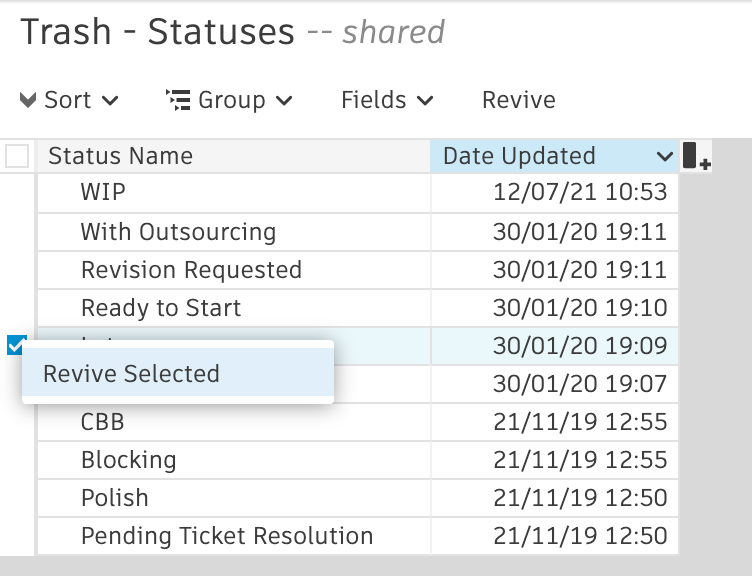
Task: Click the Sort arrow icon
Action: [x=28, y=100]
